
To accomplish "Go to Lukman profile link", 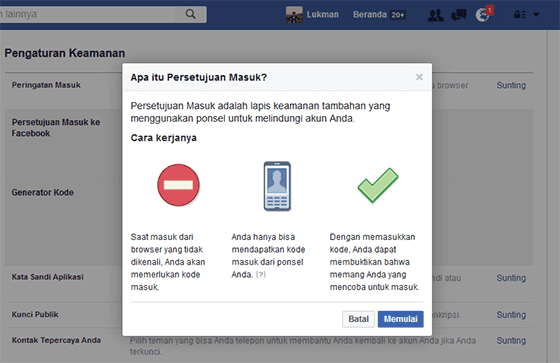I will pyautogui.click(x=322, y=15).
